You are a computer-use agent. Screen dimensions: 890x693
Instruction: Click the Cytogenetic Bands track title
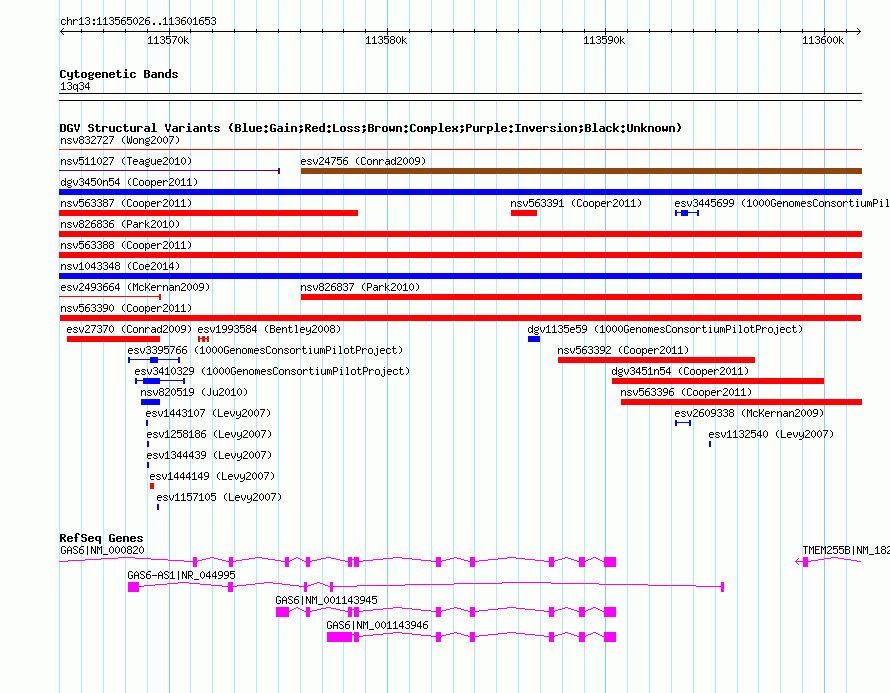[x=119, y=74]
